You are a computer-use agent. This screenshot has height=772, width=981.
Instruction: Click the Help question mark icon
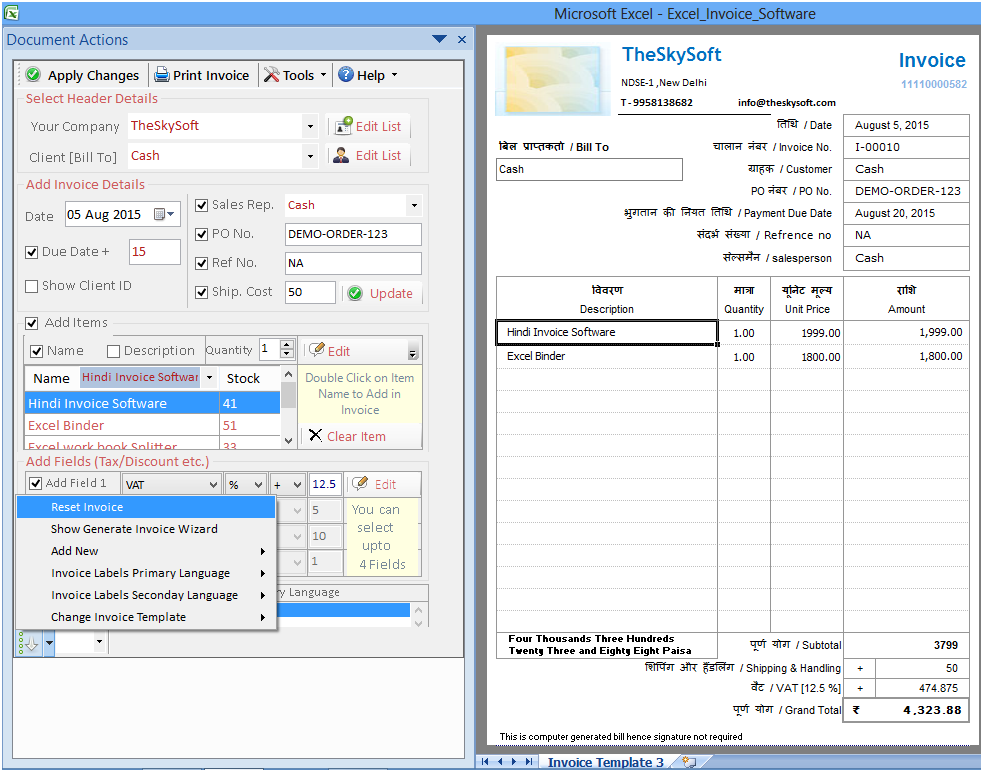[346, 75]
